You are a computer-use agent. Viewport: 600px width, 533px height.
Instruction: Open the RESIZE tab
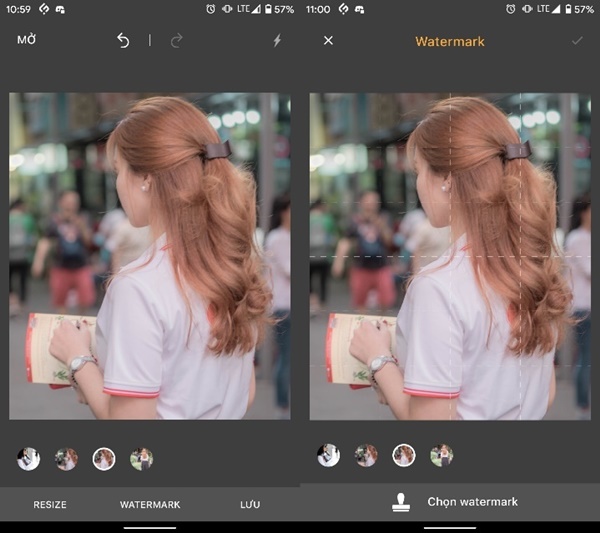click(x=50, y=505)
